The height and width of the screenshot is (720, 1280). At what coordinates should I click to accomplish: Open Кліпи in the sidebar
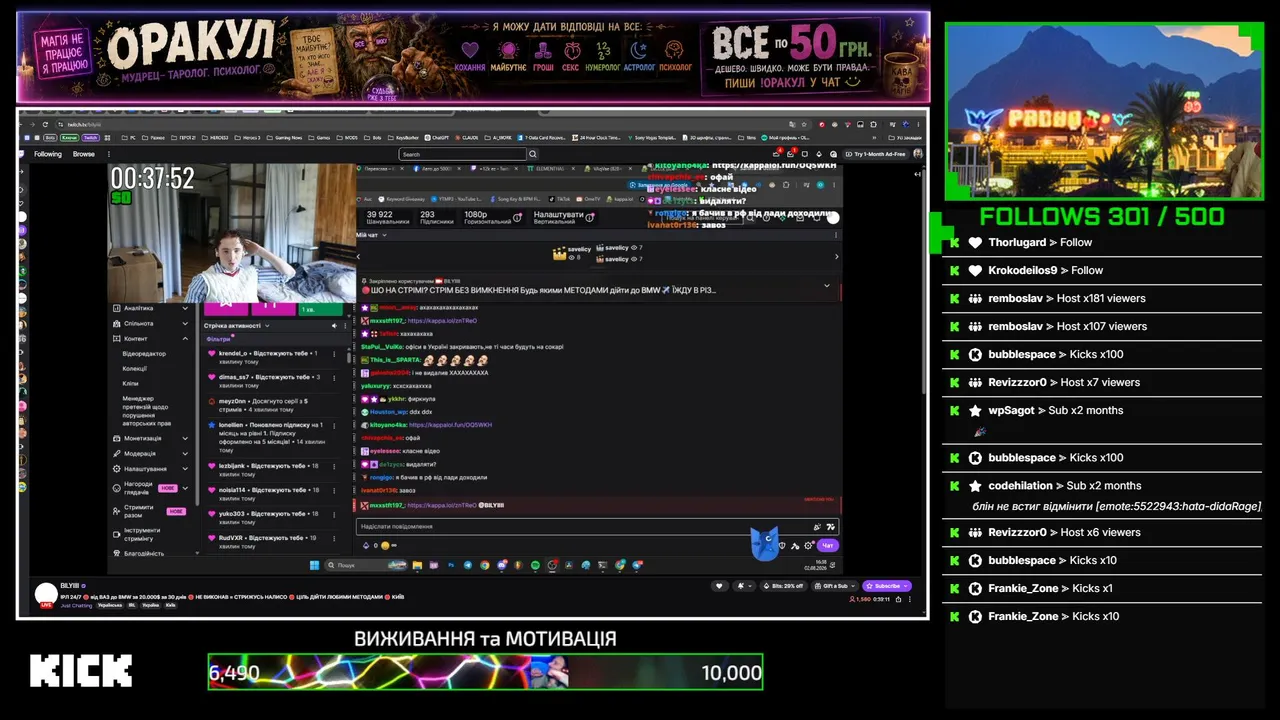coord(131,383)
